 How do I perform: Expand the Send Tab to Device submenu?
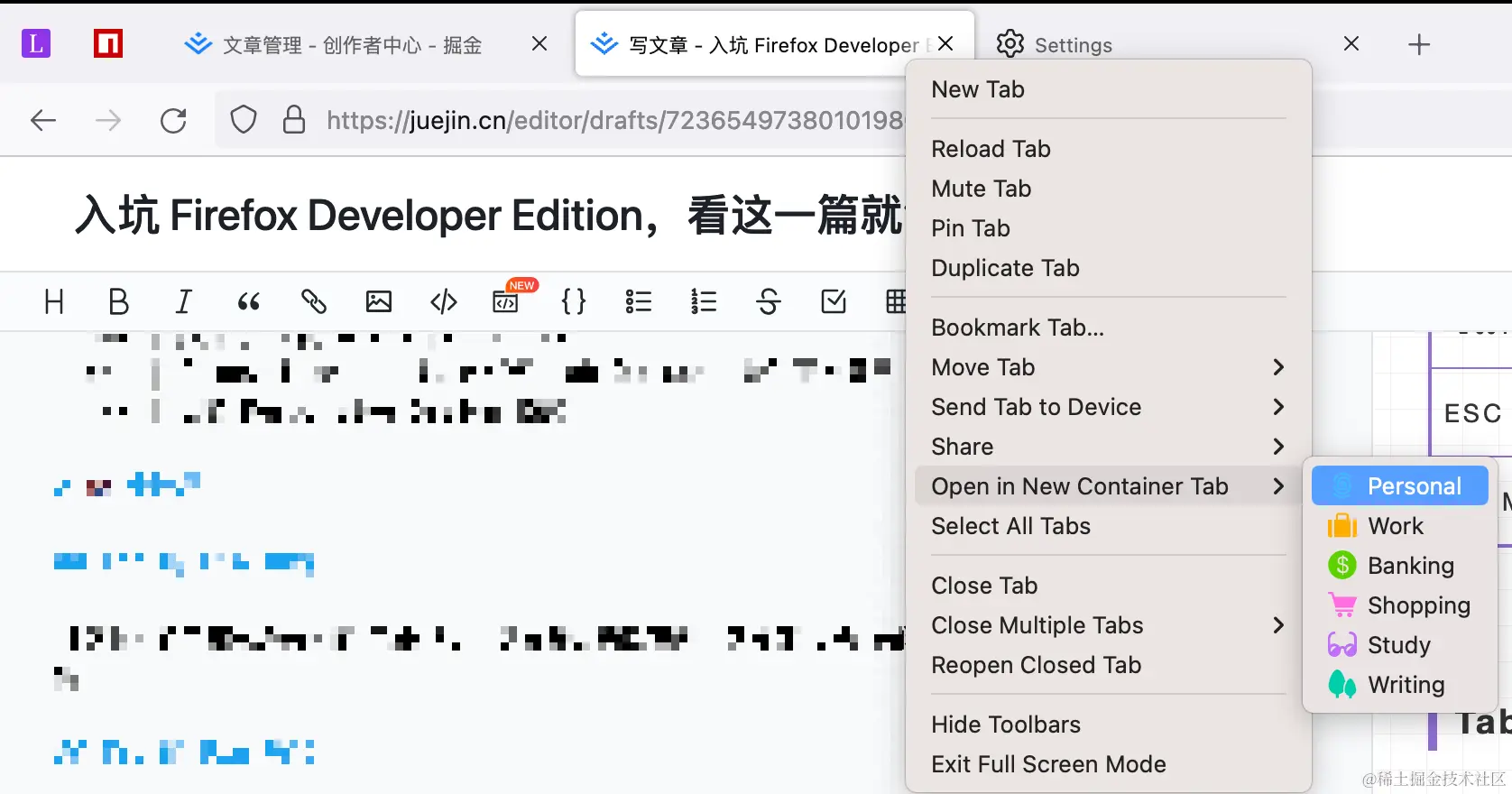1108,407
